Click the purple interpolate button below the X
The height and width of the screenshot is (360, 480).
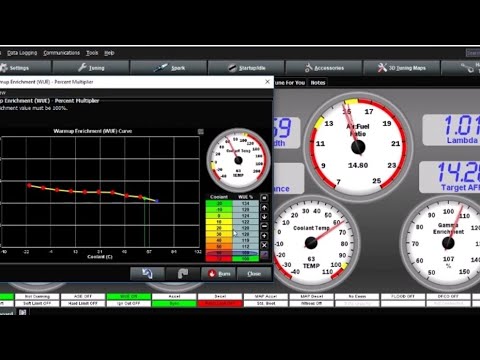coord(264,255)
